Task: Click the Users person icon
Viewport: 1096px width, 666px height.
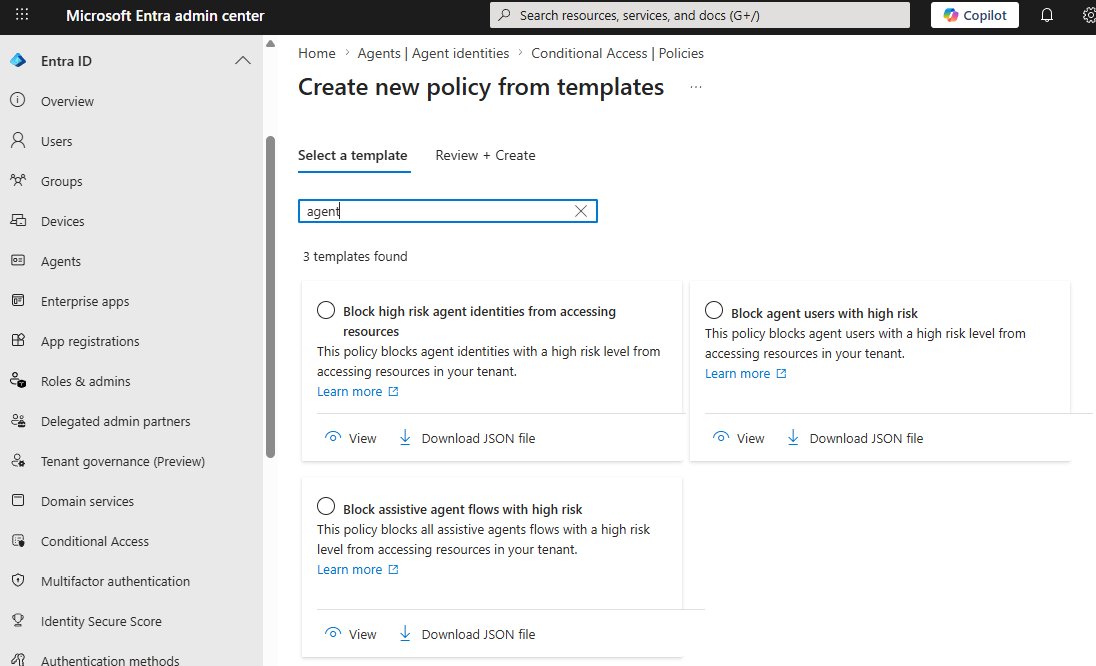Action: (18, 140)
